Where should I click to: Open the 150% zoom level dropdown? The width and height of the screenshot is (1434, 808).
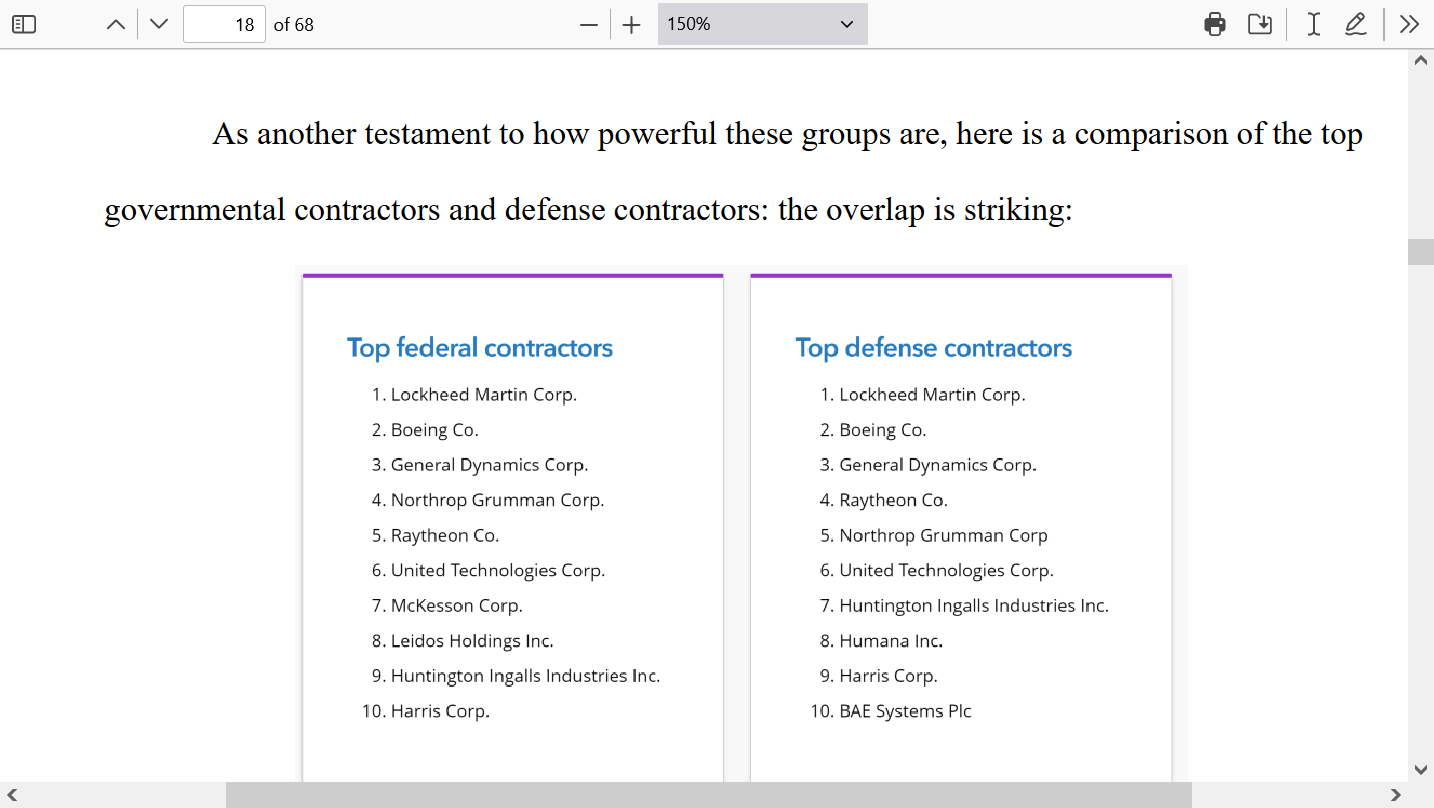762,24
